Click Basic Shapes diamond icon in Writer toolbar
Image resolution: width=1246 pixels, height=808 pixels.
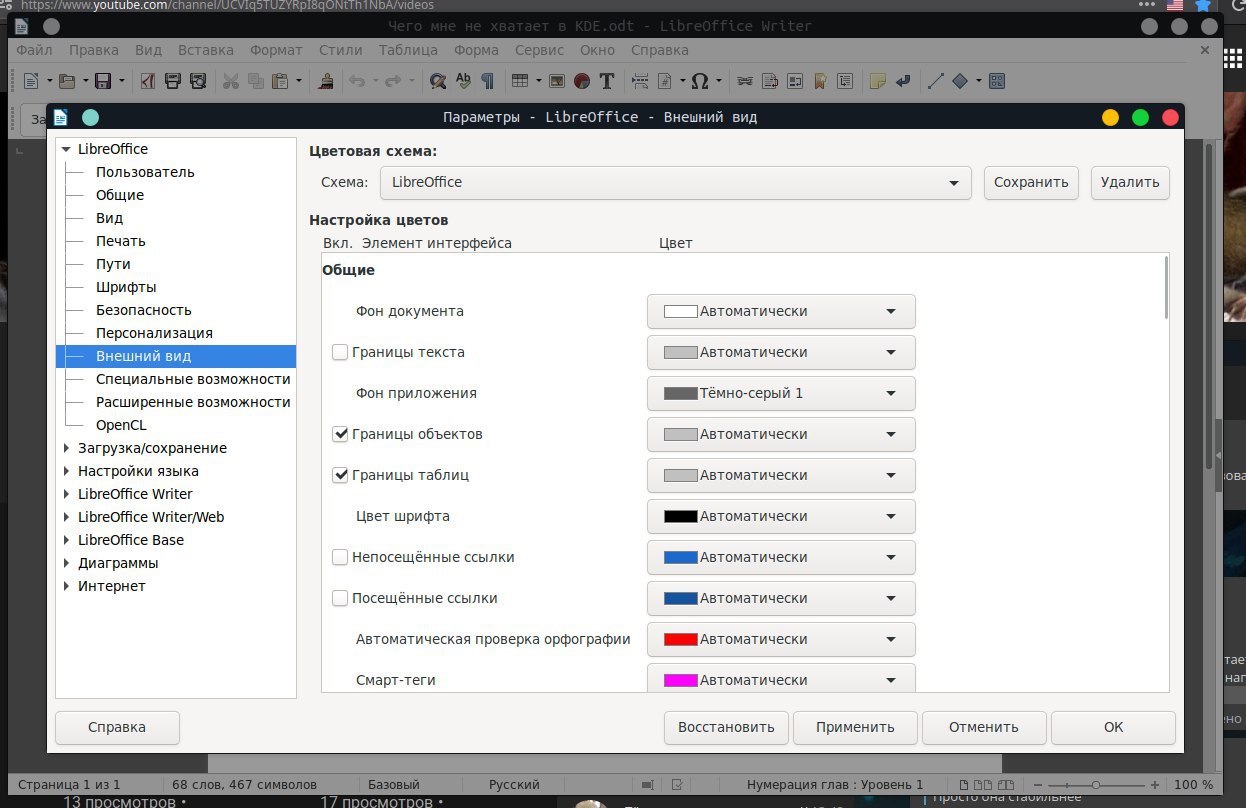[x=960, y=81]
